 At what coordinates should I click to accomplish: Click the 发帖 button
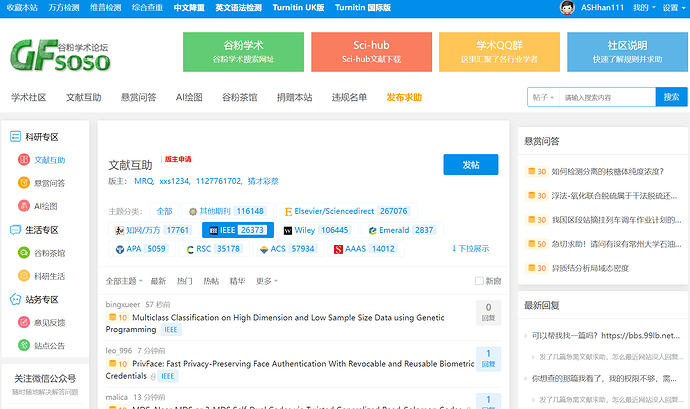click(x=471, y=165)
